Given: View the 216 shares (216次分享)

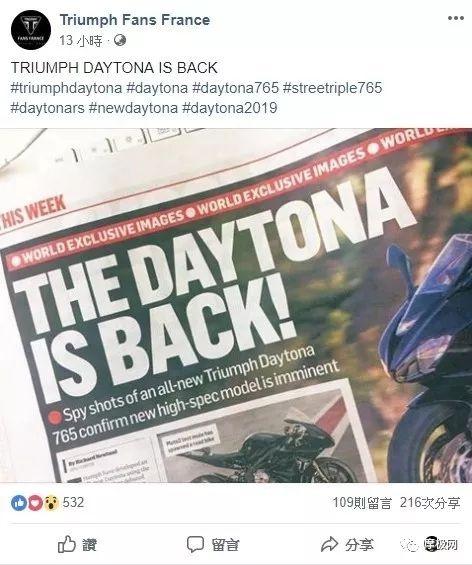Looking at the screenshot, I should tap(430, 503).
